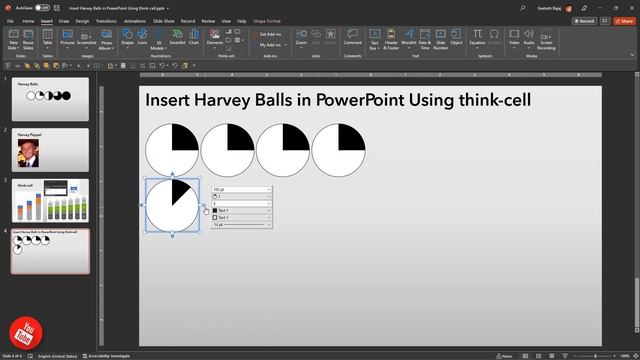Open the harvey ball state dropdown
The image size is (640, 360).
coord(242,196)
